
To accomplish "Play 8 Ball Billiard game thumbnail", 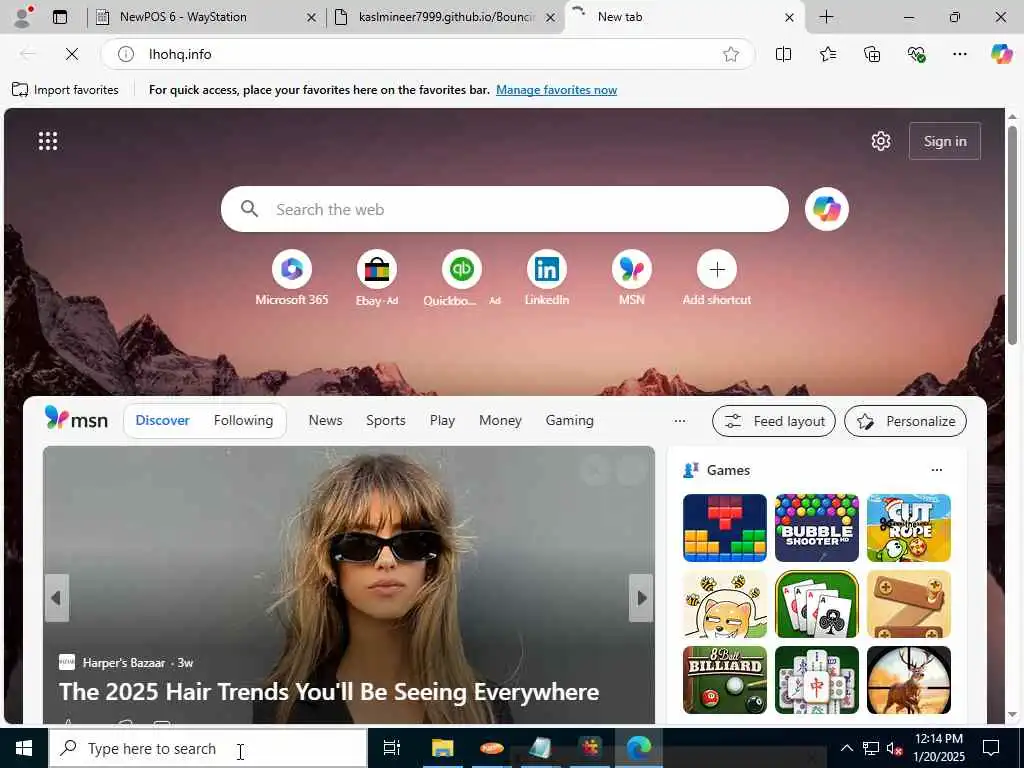I will coord(725,680).
